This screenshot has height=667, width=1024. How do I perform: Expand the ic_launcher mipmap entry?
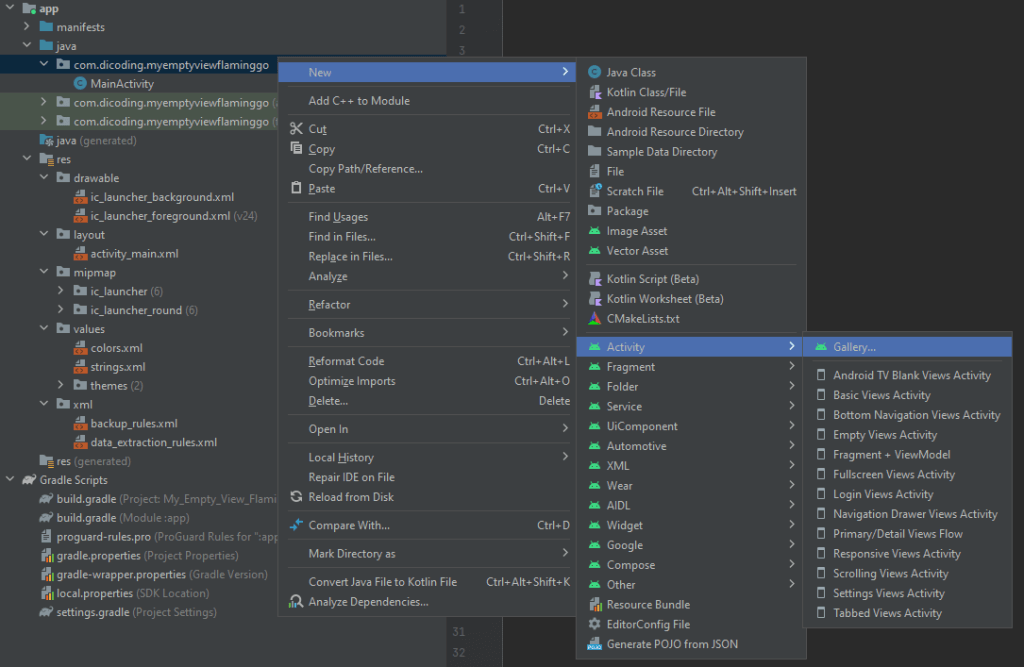coord(60,290)
